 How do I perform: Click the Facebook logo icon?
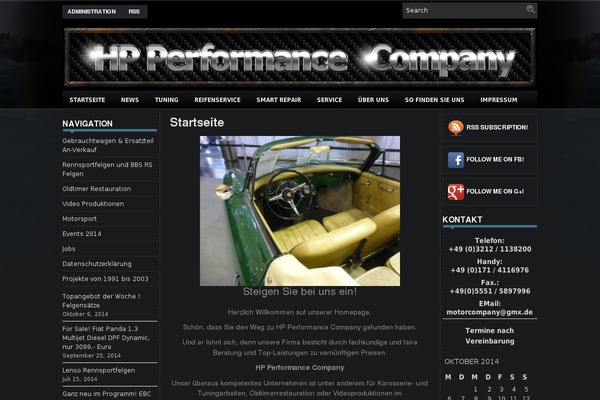point(456,160)
